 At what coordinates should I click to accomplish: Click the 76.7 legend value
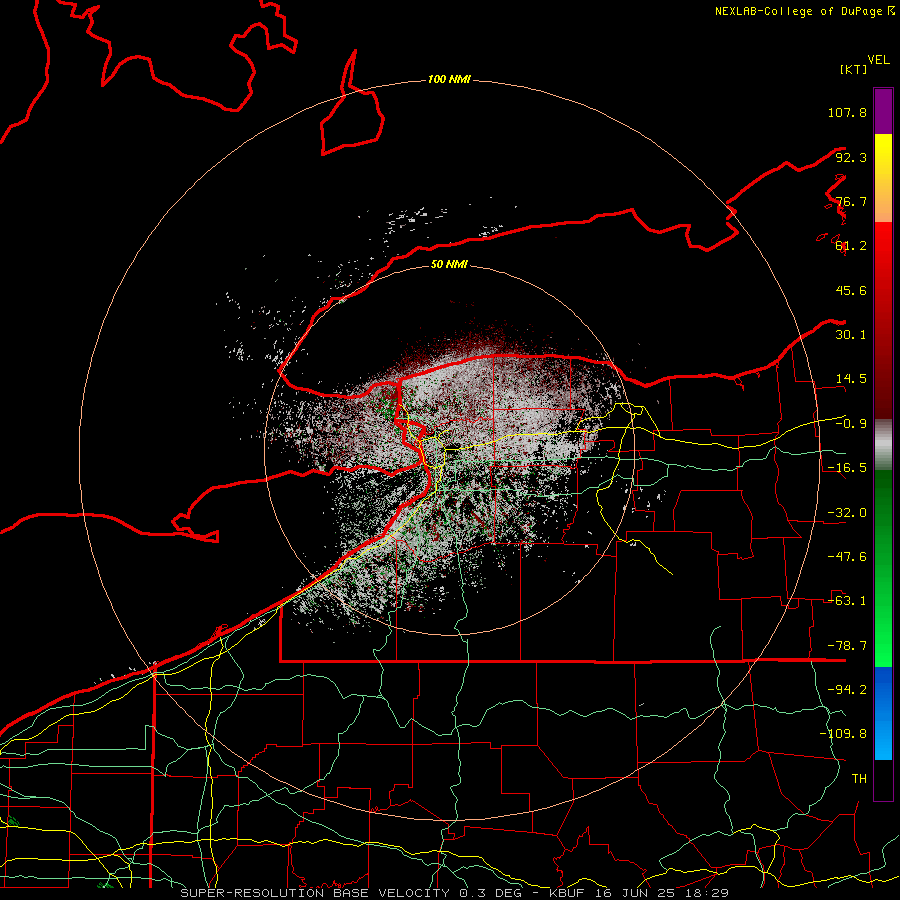[851, 201]
